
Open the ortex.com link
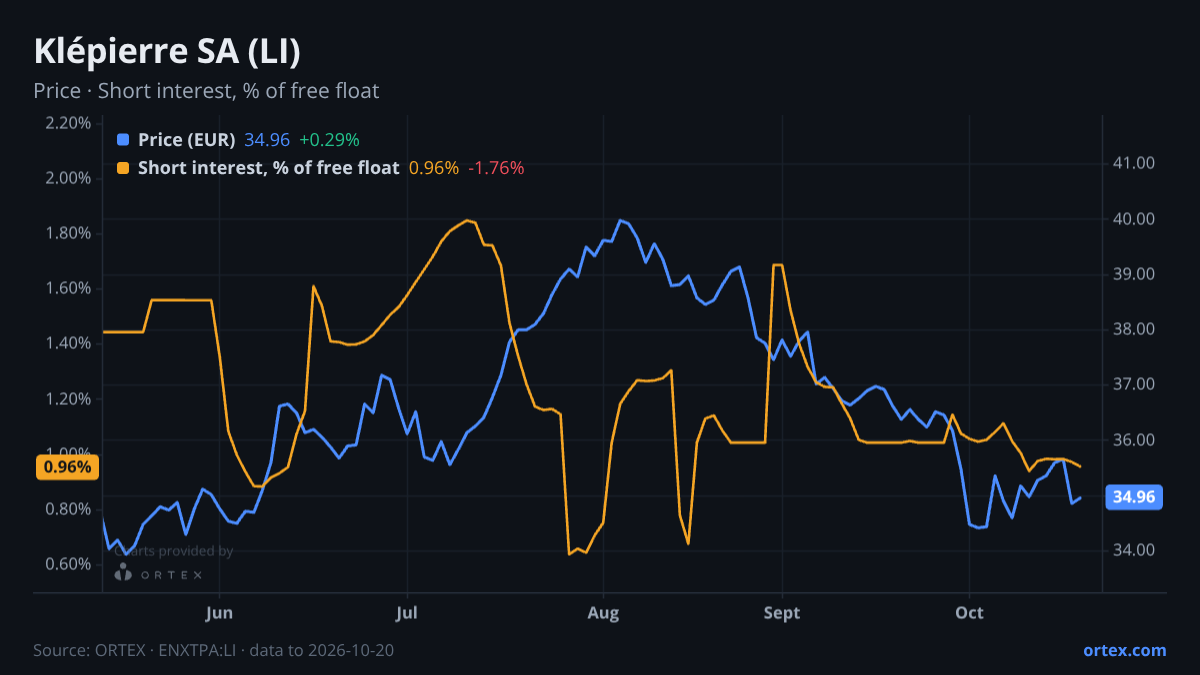coord(1124,650)
